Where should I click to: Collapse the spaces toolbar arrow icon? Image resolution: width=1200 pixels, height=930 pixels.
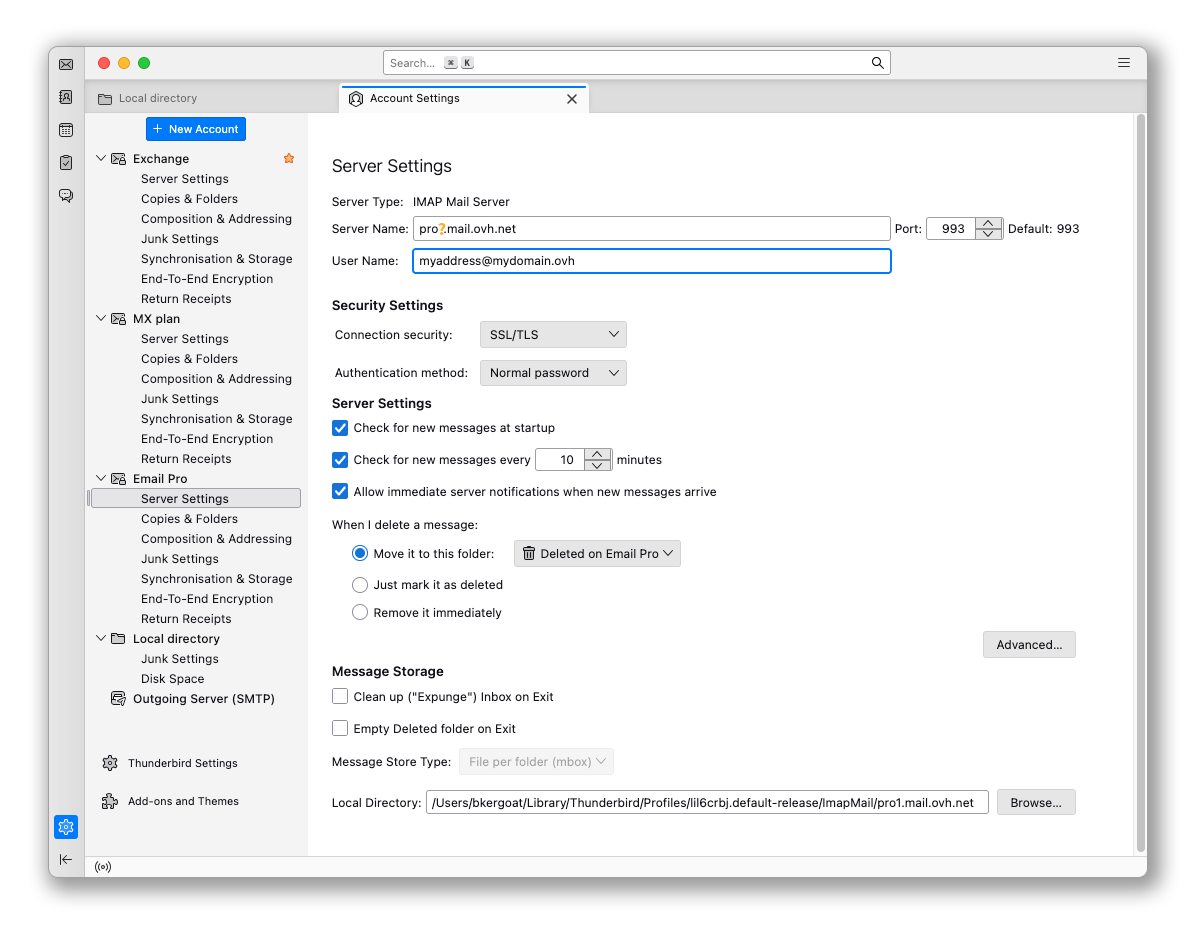(x=66, y=859)
